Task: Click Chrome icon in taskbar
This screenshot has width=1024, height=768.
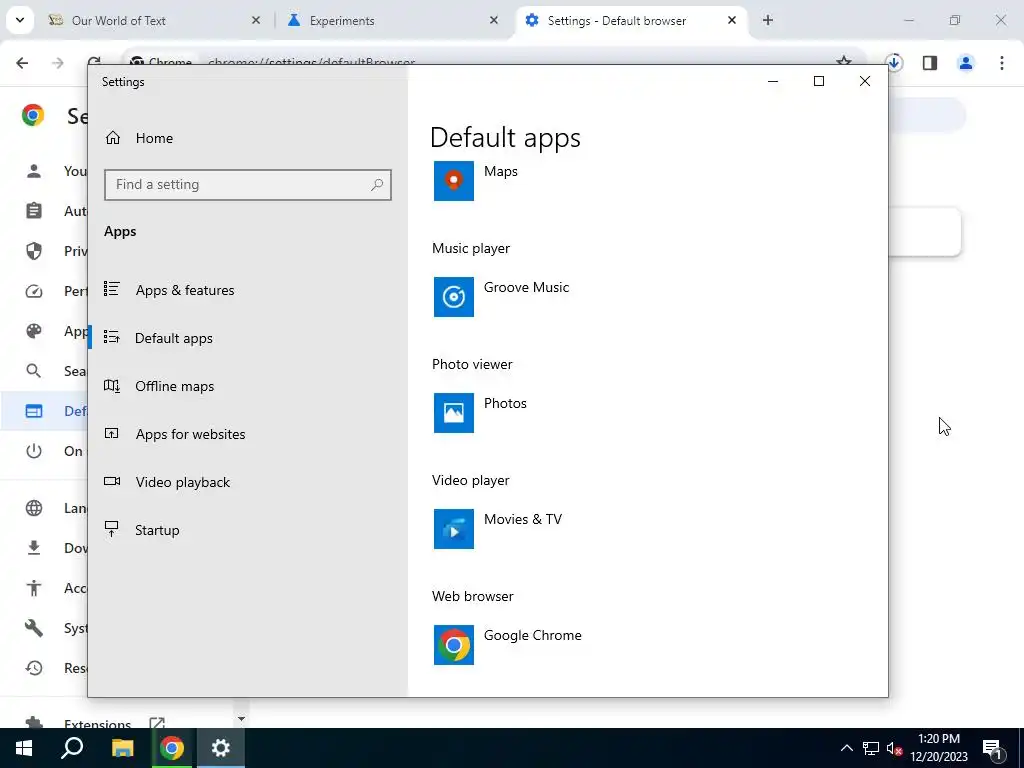Action: point(172,748)
